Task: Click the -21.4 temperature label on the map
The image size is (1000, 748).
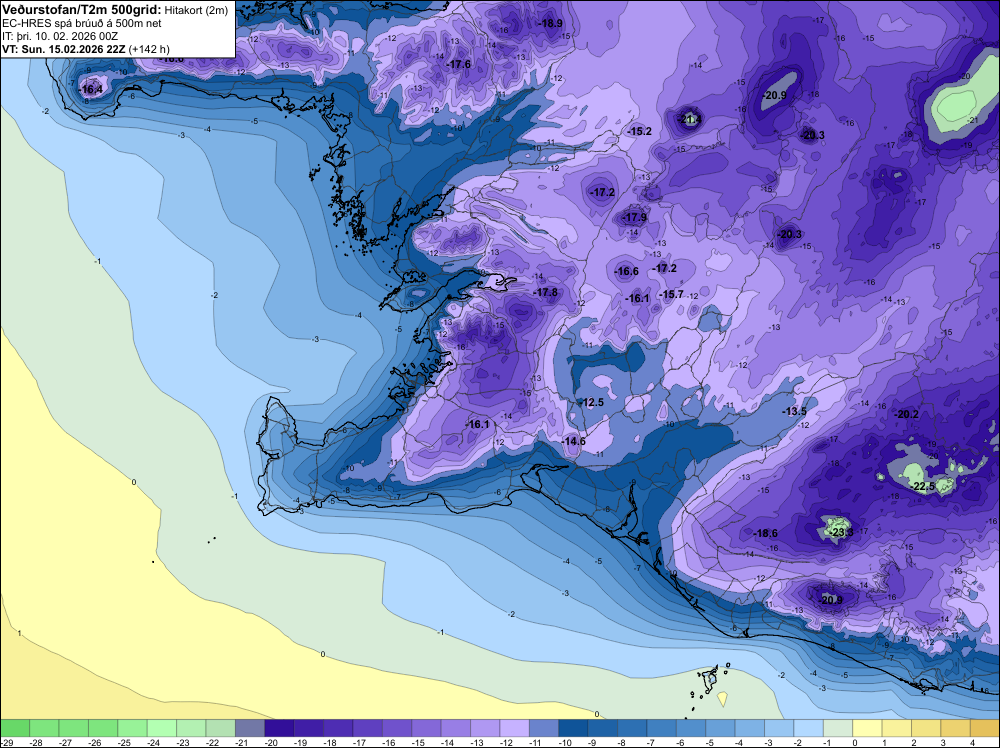Action: click(x=689, y=119)
